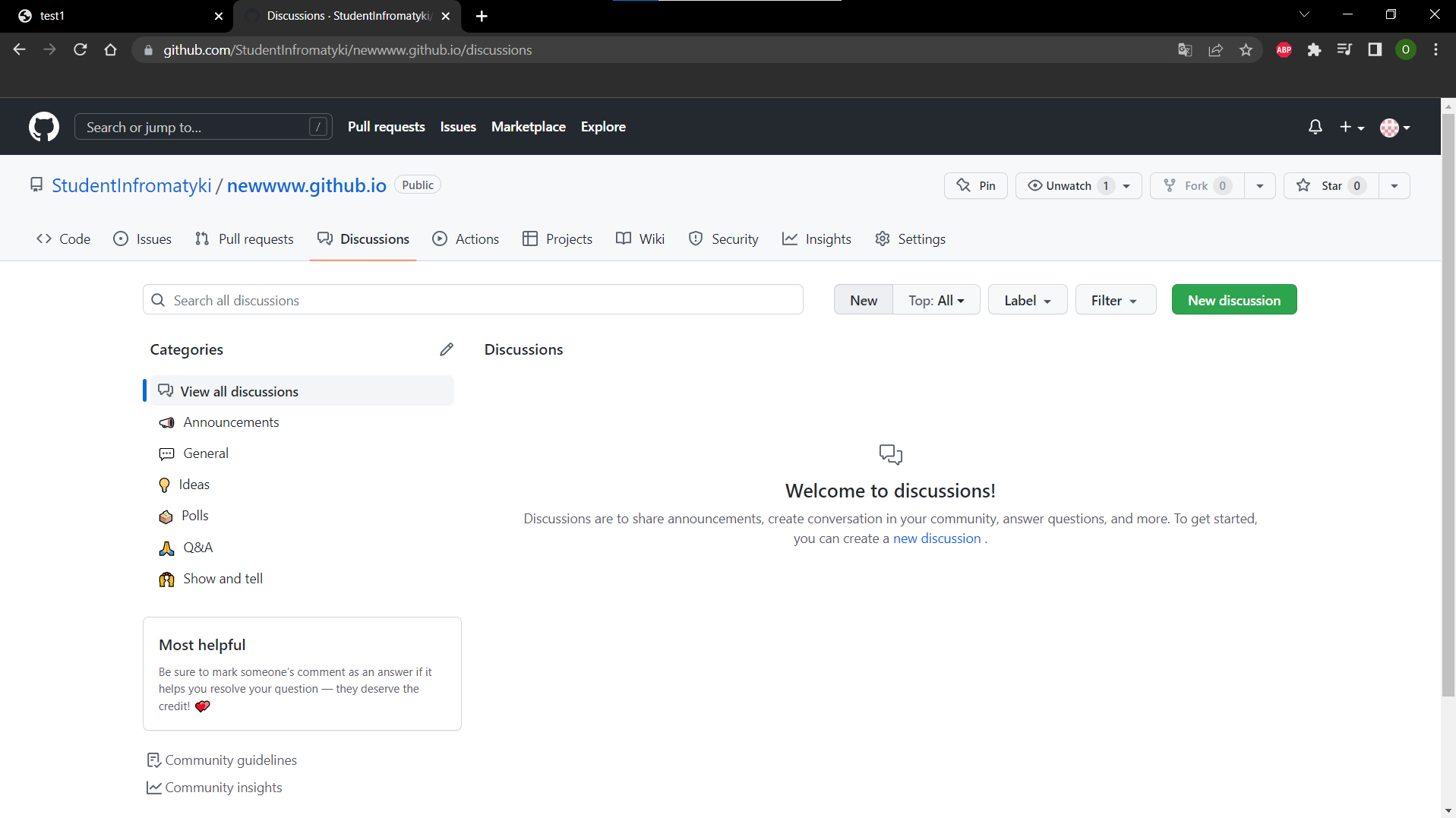1456x818 pixels.
Task: Open the Filter dropdown
Action: pos(1114,300)
